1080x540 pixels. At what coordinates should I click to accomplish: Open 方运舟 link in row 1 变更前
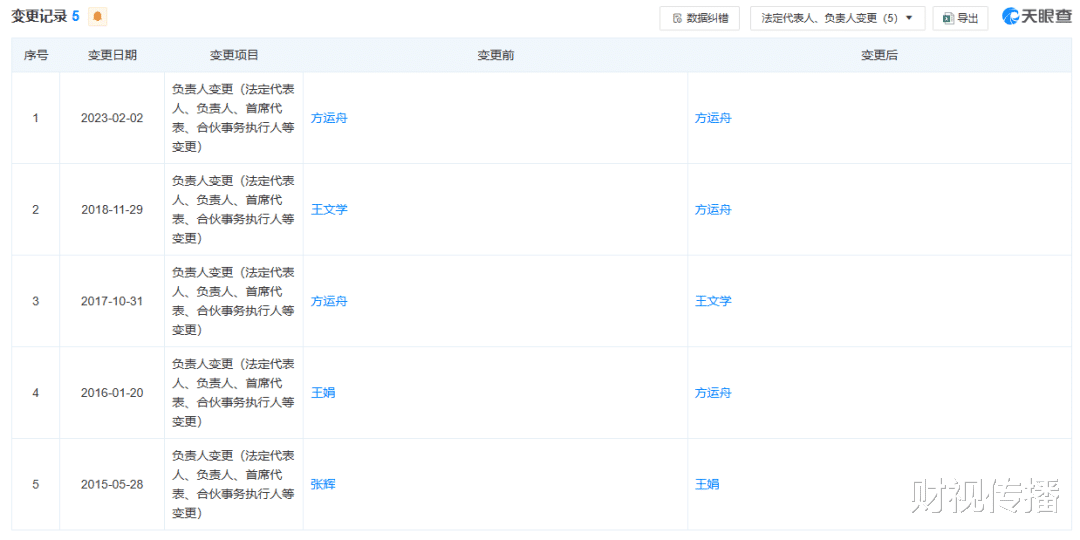click(x=329, y=118)
